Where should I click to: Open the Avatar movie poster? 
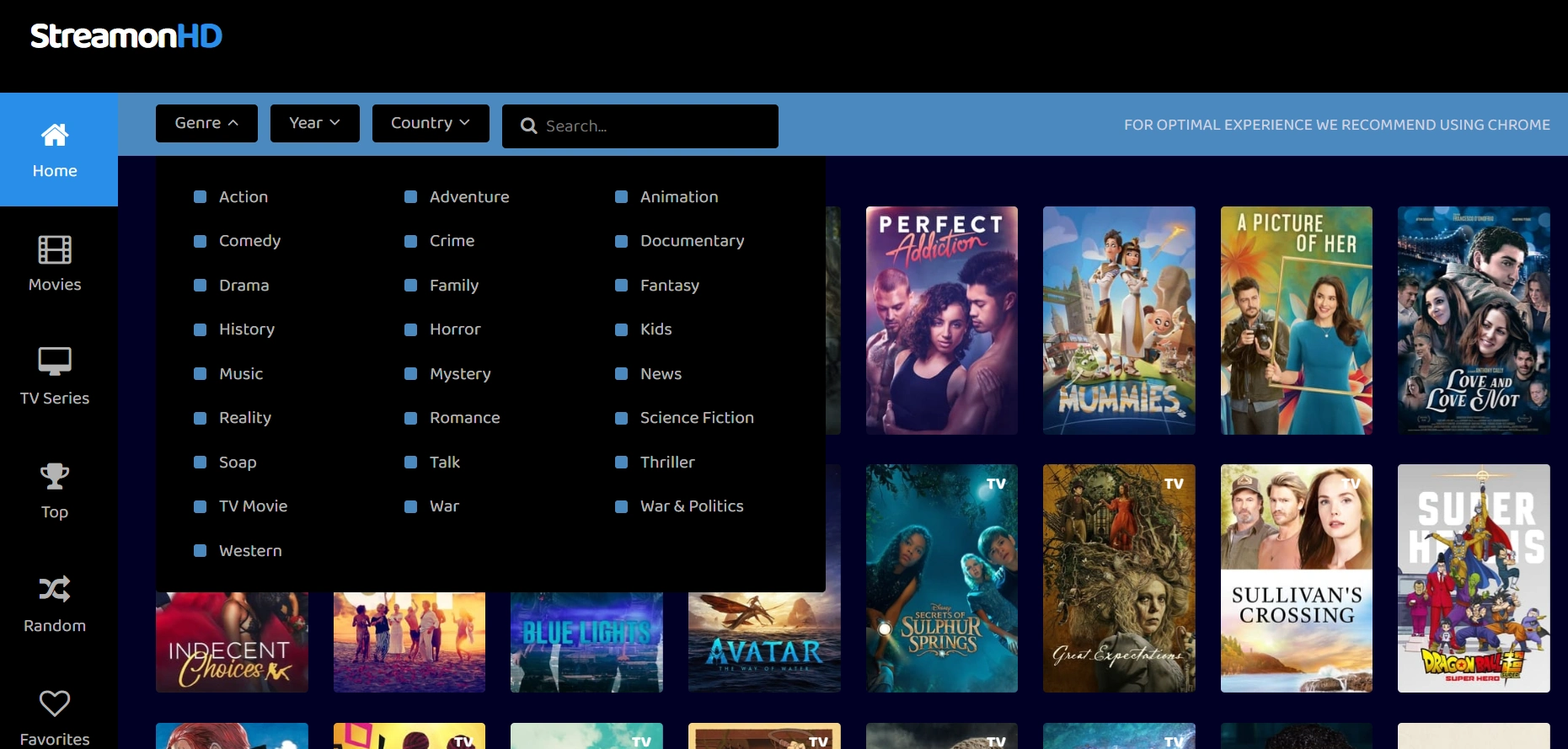click(x=764, y=642)
